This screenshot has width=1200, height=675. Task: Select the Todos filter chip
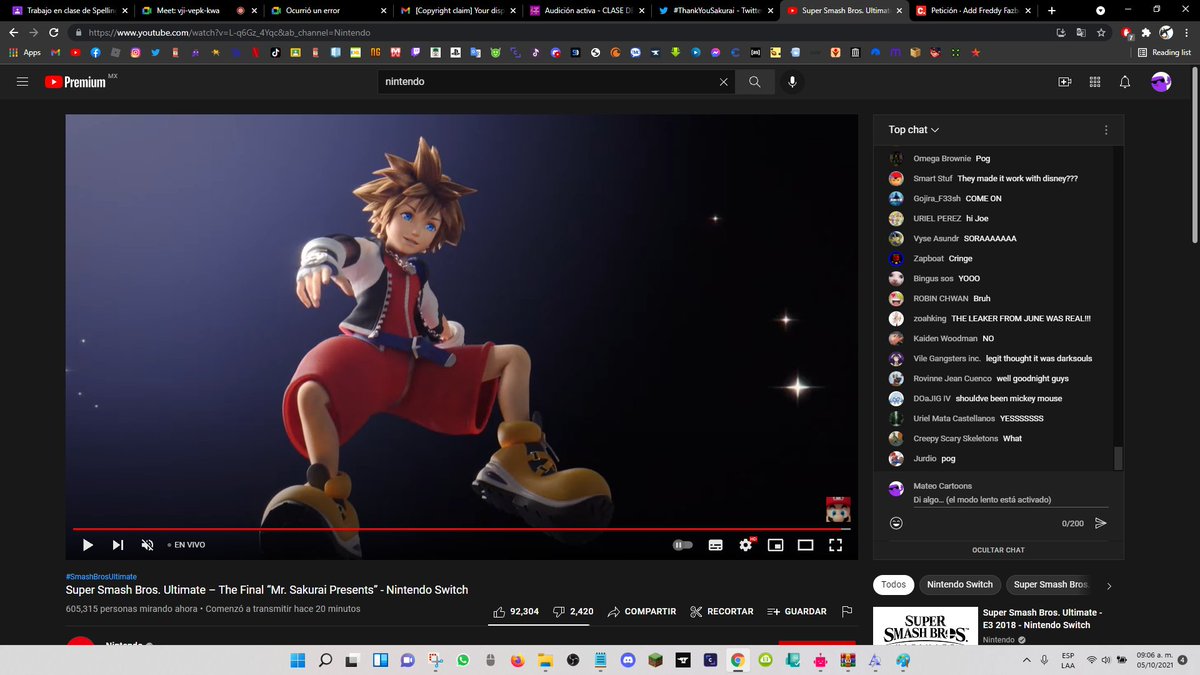pyautogui.click(x=893, y=584)
